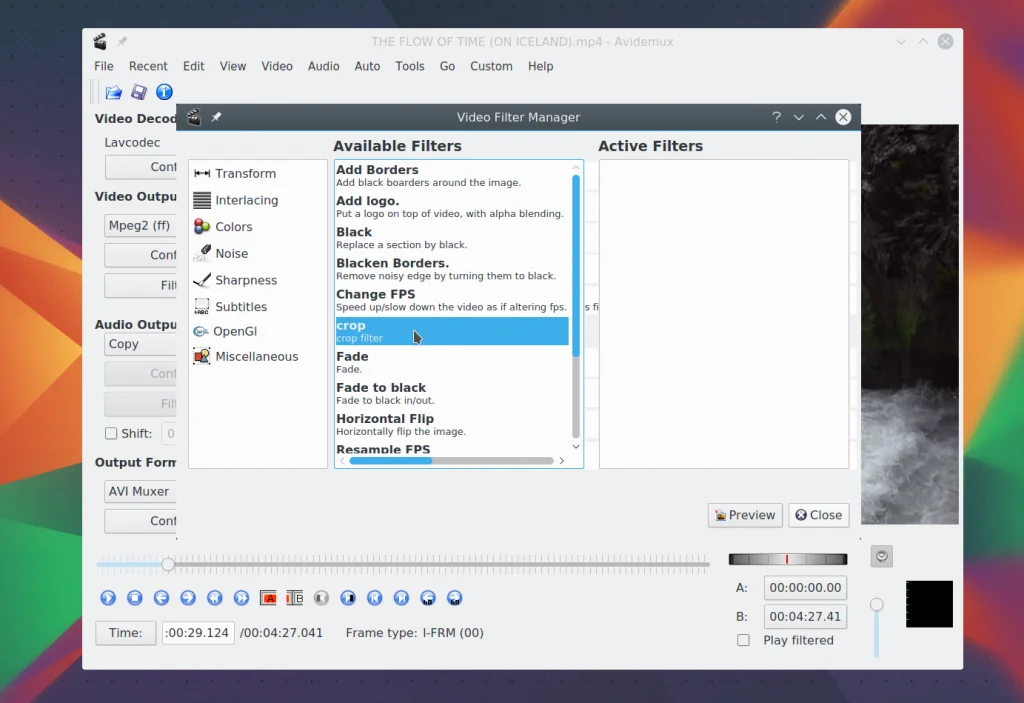Open the Audio menu
This screenshot has height=703, width=1024.
pyautogui.click(x=323, y=66)
